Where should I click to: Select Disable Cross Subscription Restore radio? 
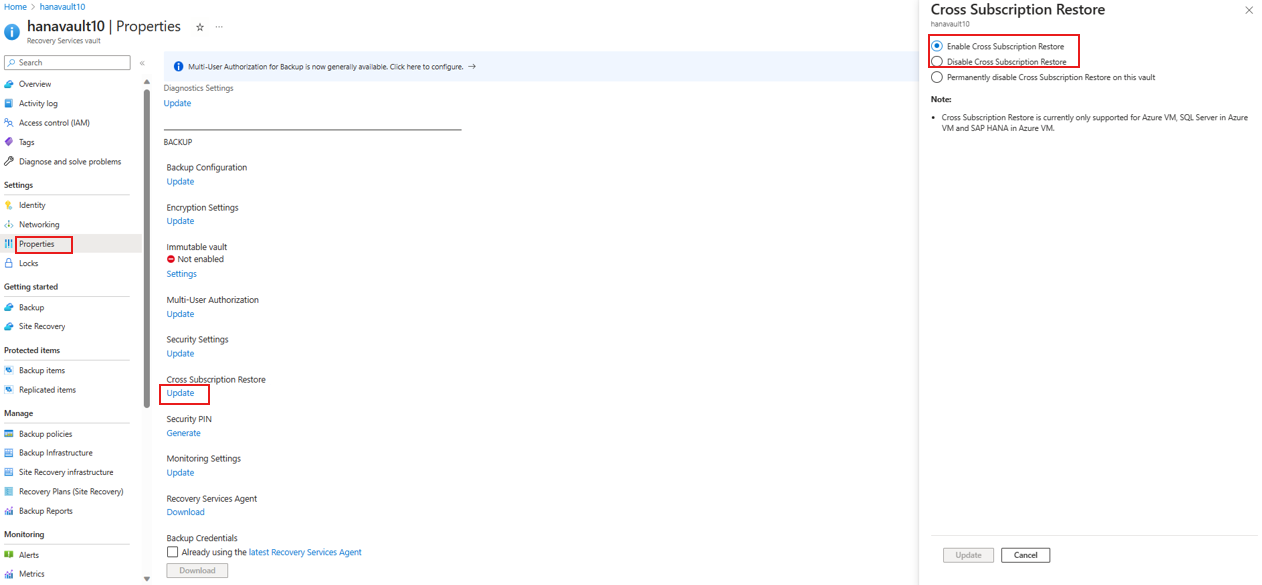pyautogui.click(x=937, y=62)
